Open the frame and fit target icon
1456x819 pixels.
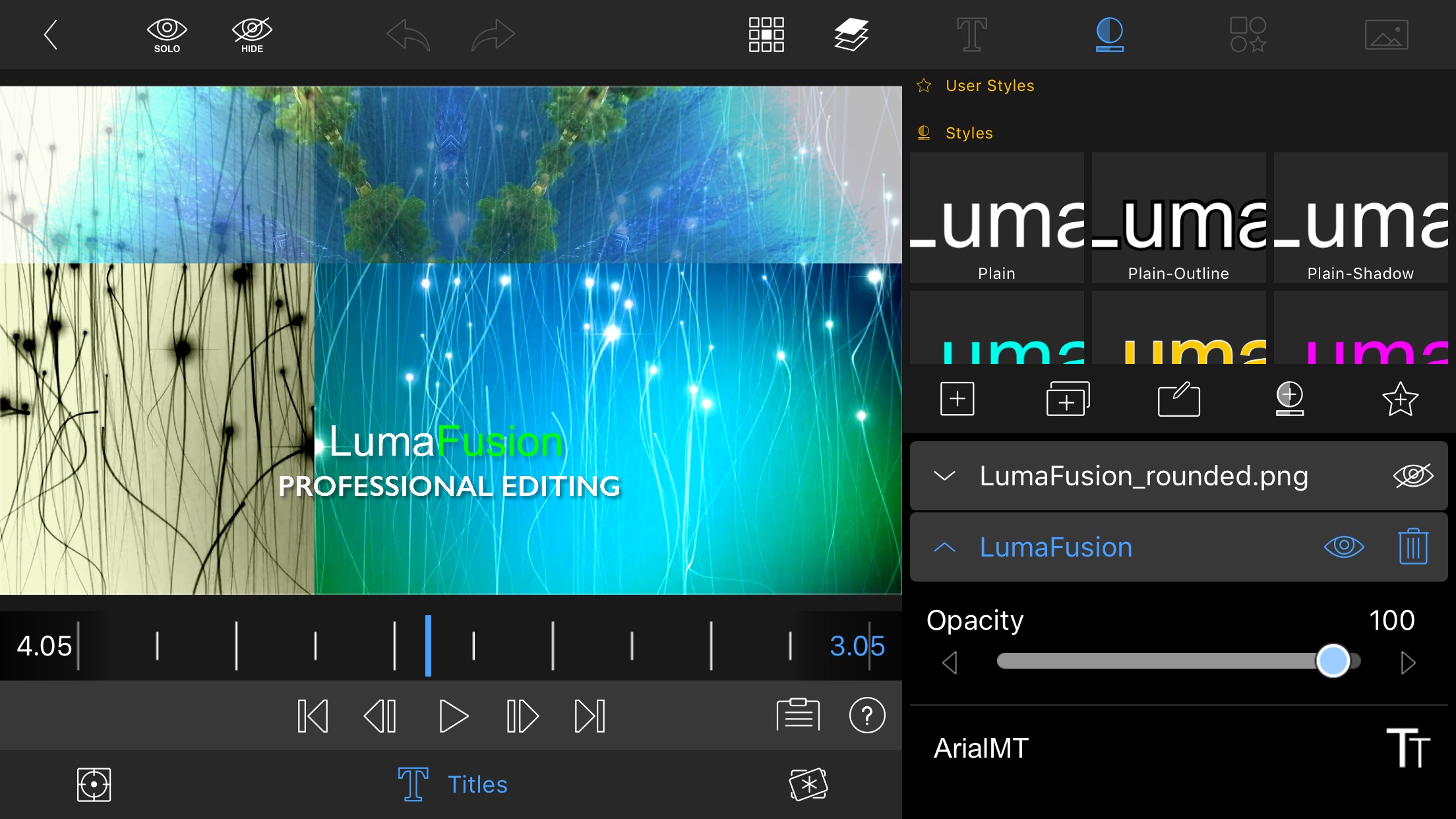[94, 785]
